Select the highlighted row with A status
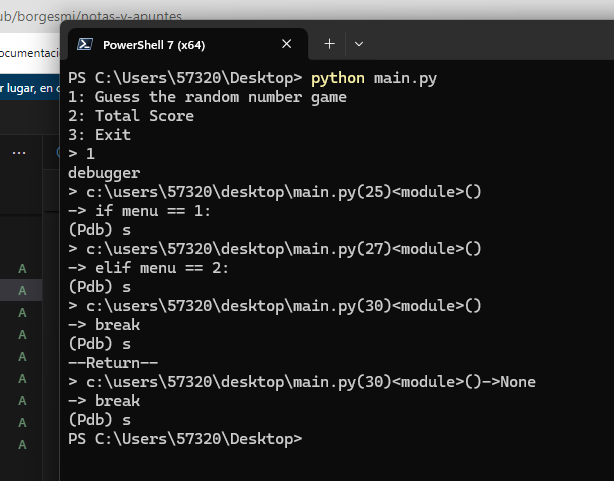 [22, 291]
